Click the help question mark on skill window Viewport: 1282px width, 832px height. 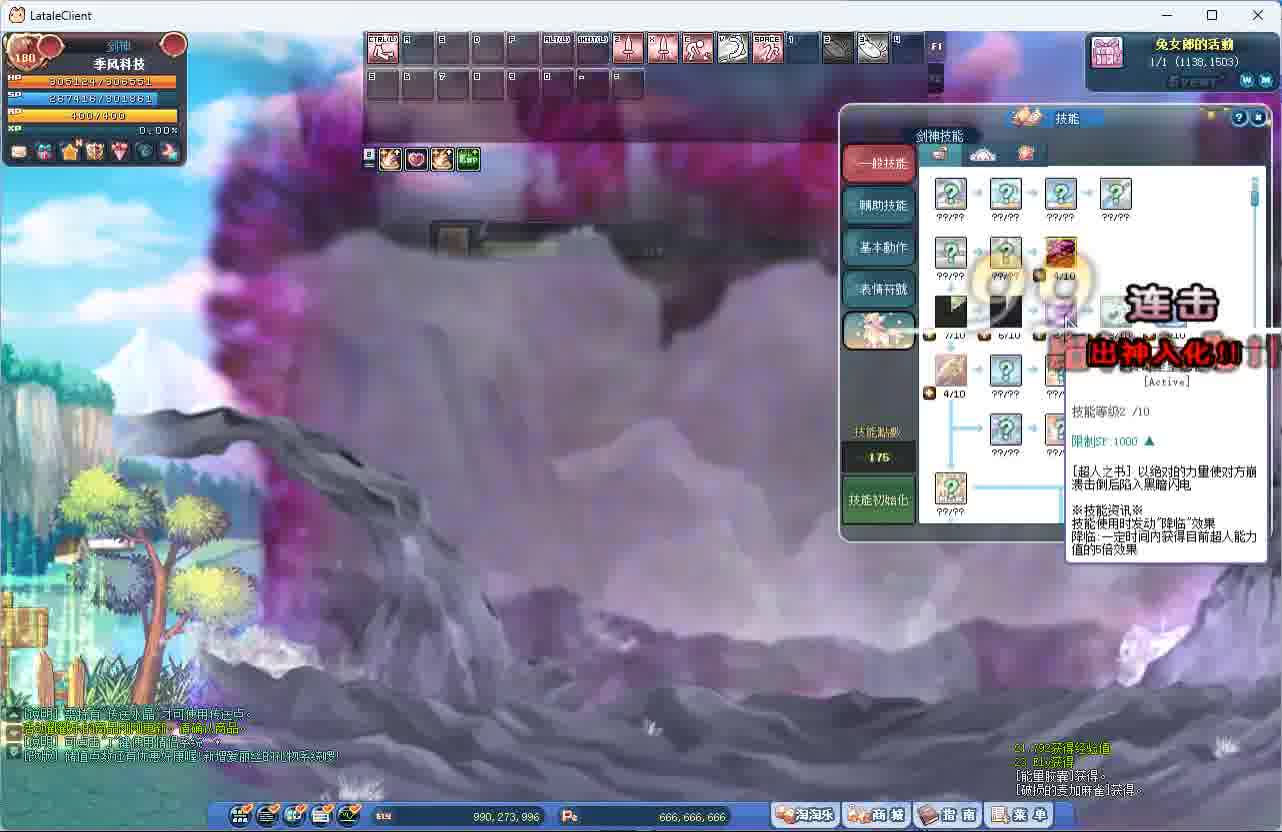[1239, 117]
